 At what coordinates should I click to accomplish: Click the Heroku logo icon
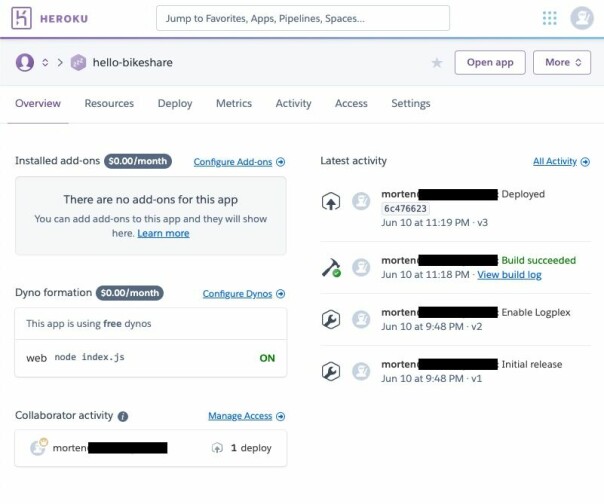click(x=21, y=18)
